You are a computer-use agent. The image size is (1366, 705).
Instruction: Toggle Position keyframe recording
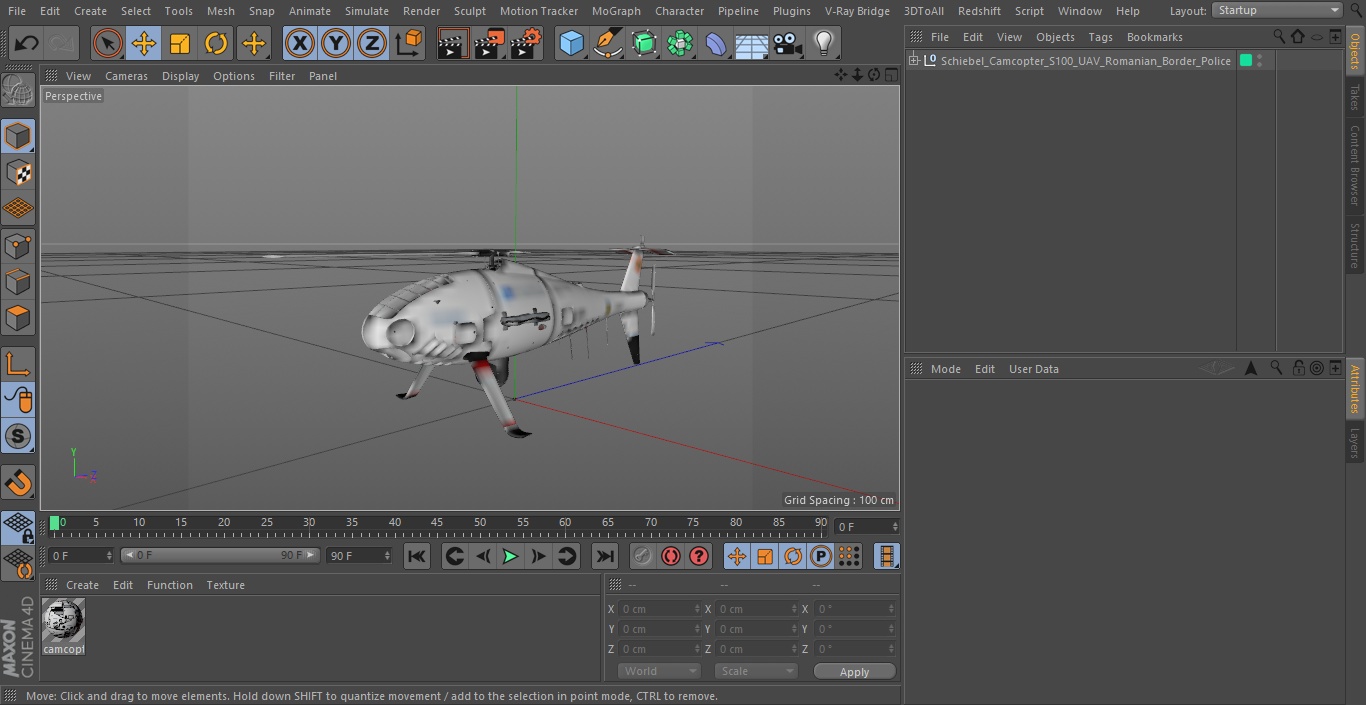coord(737,556)
